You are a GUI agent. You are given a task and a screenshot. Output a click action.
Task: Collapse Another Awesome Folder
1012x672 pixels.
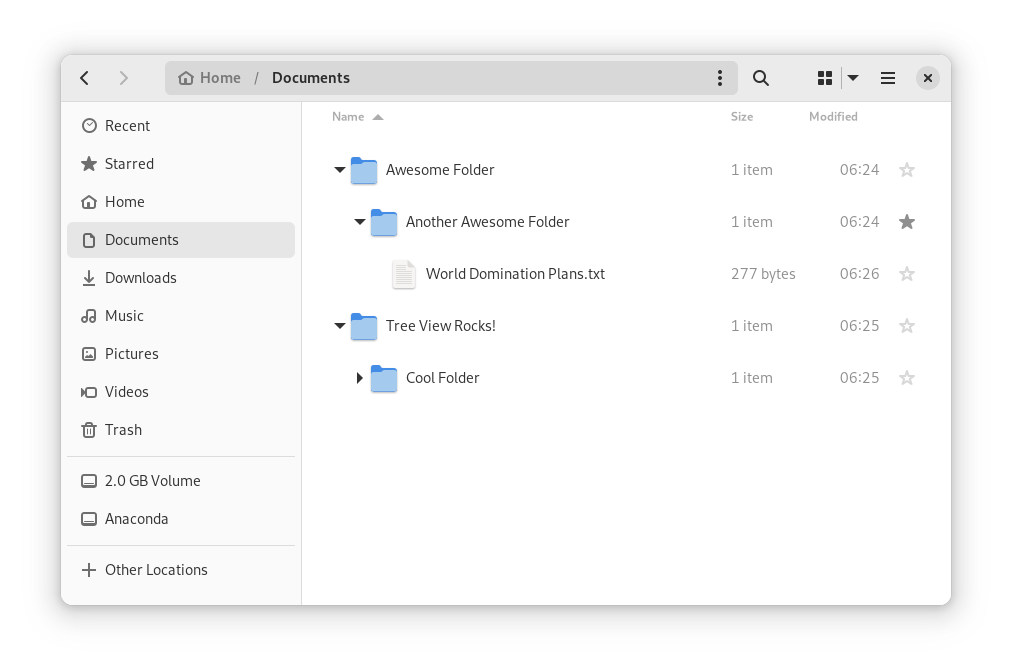(x=360, y=222)
